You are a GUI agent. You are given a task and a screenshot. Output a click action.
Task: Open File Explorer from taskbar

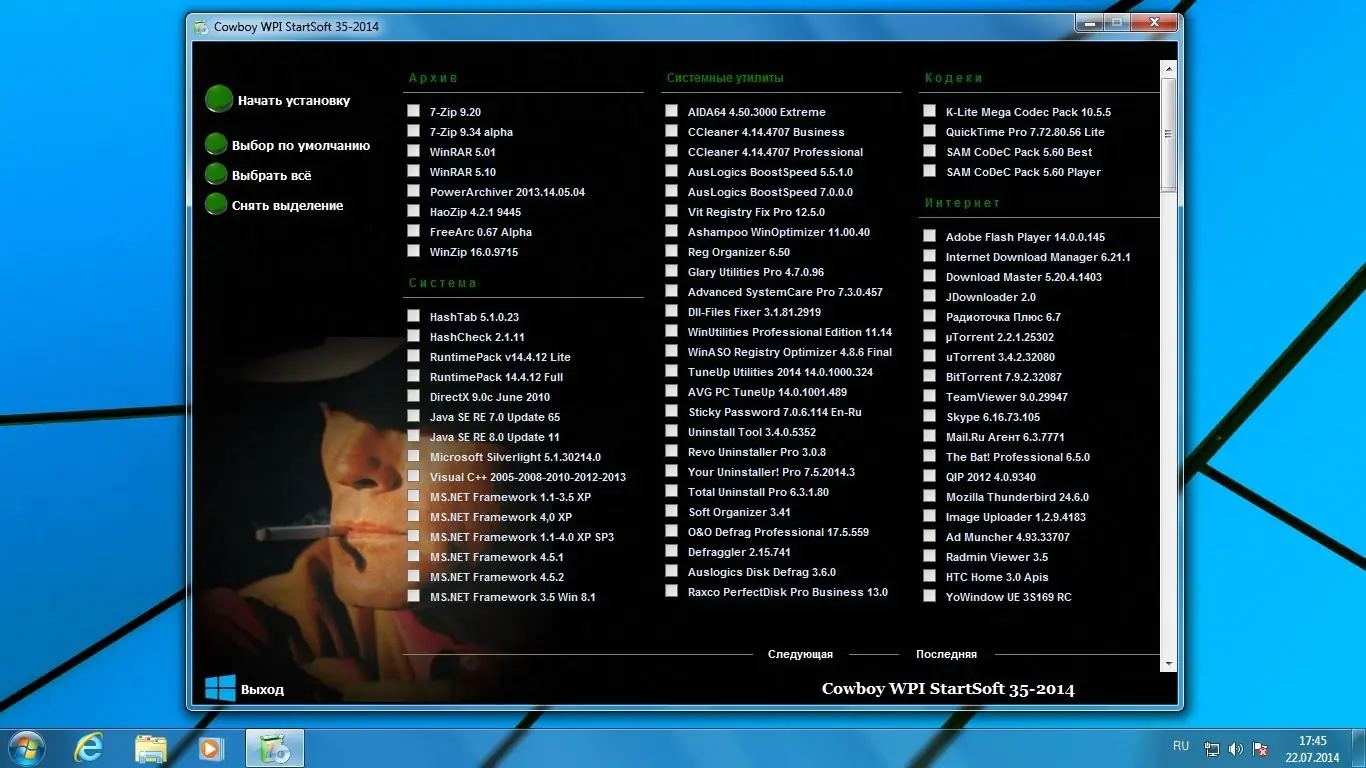click(151, 748)
